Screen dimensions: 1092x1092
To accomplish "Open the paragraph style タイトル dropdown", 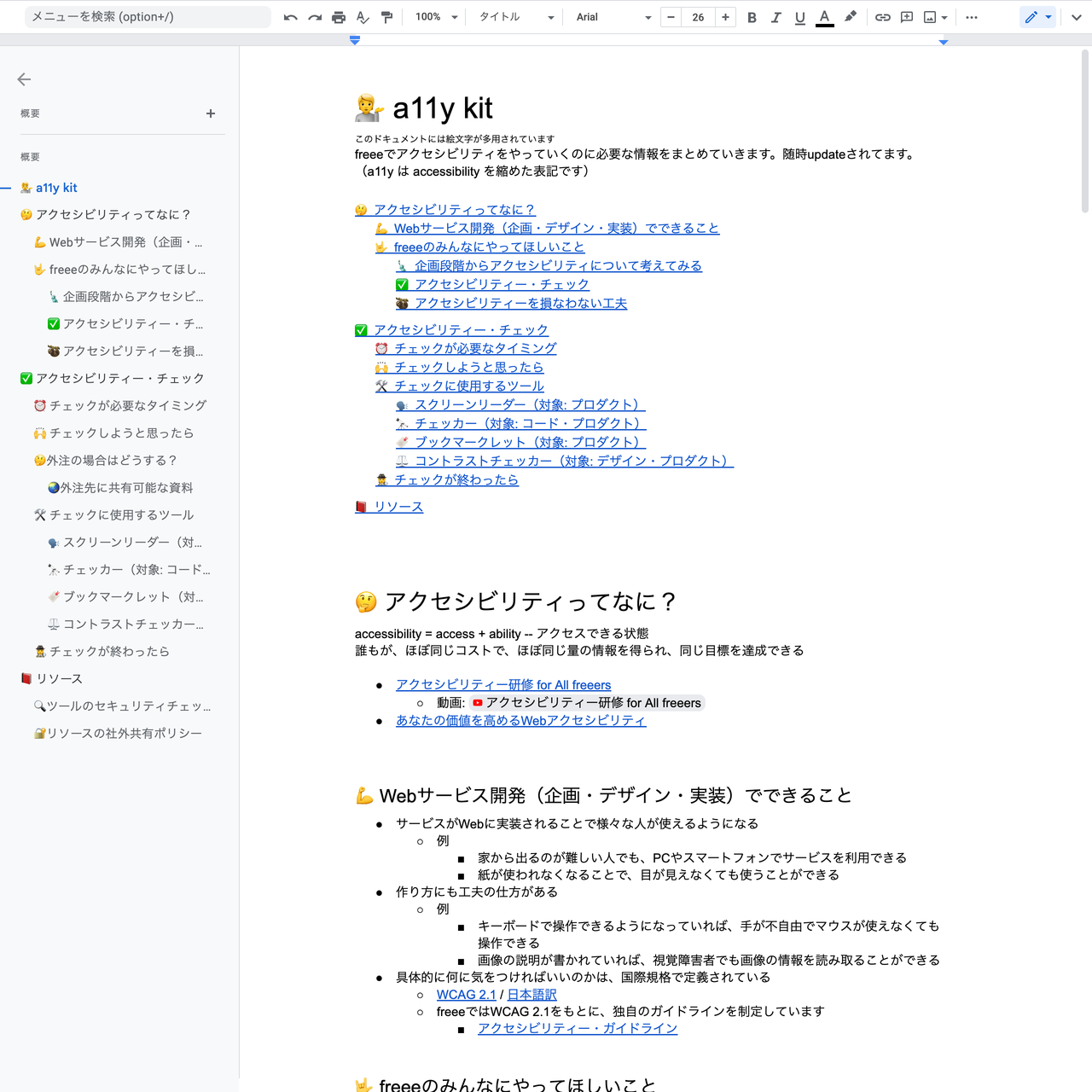I will coord(516,17).
